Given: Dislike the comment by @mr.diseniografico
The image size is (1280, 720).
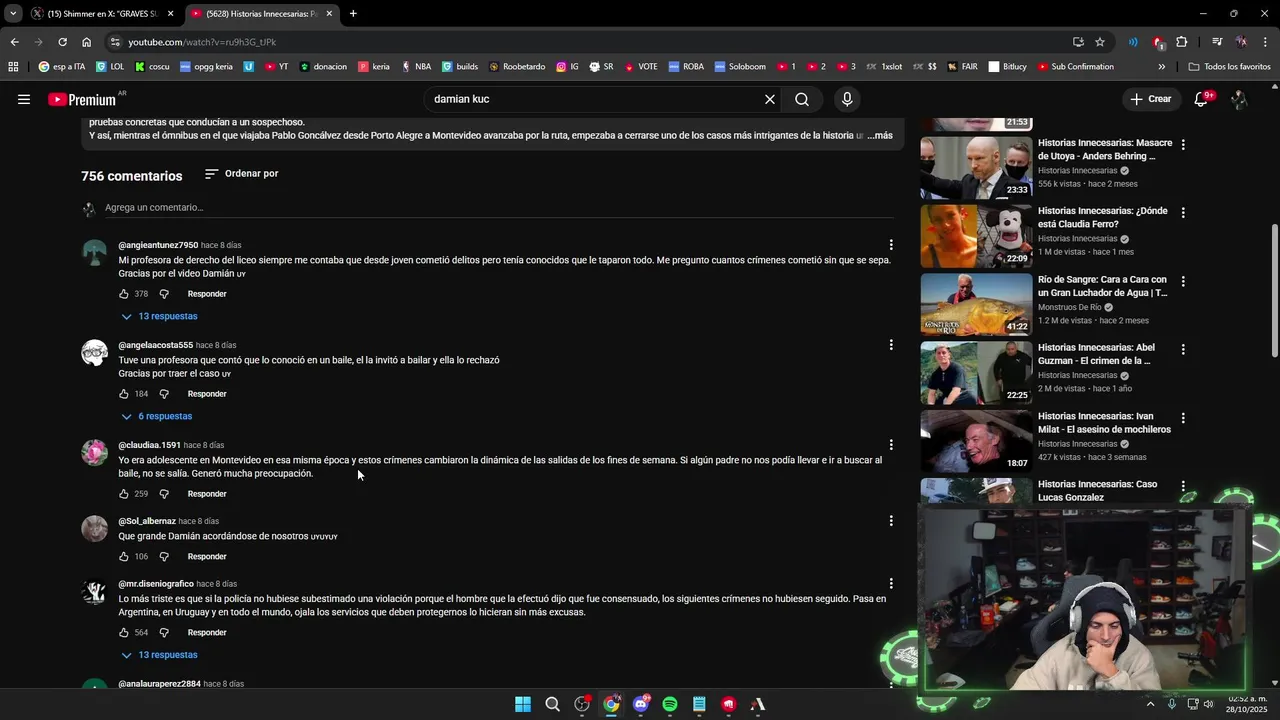Looking at the screenshot, I should pos(164,633).
